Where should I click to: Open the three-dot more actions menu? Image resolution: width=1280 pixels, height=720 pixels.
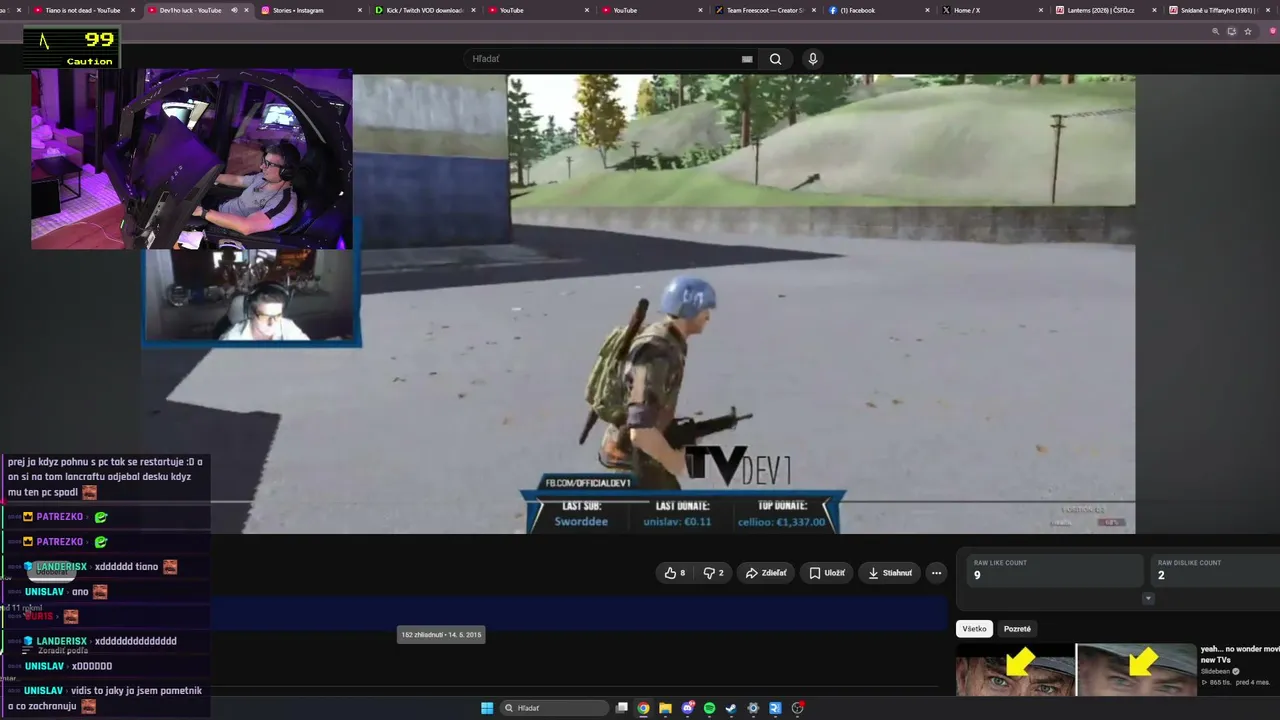pyautogui.click(x=936, y=573)
